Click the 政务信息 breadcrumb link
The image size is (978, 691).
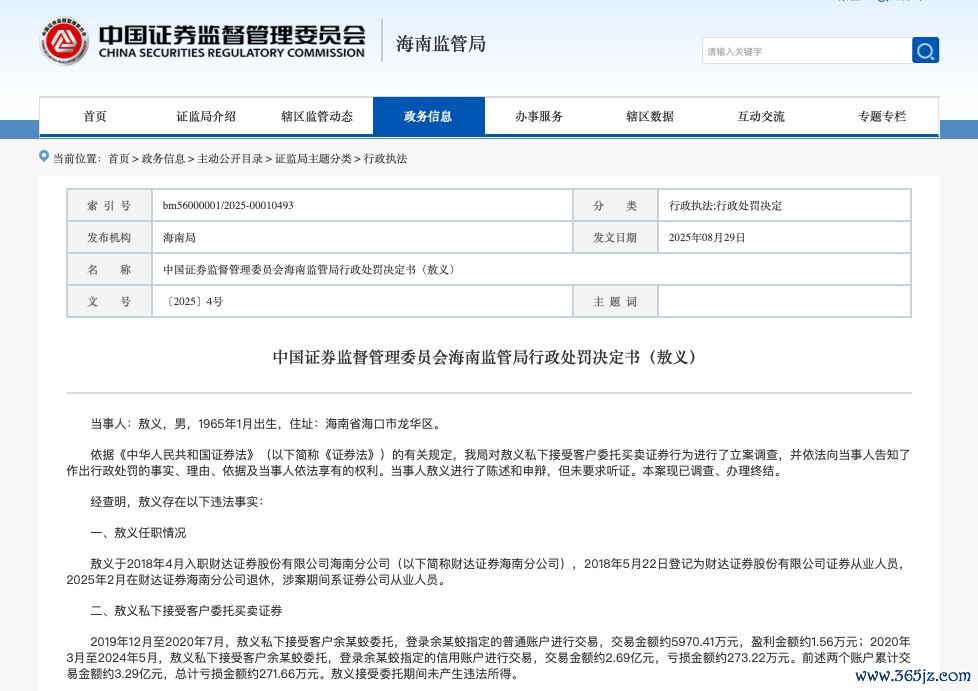163,159
